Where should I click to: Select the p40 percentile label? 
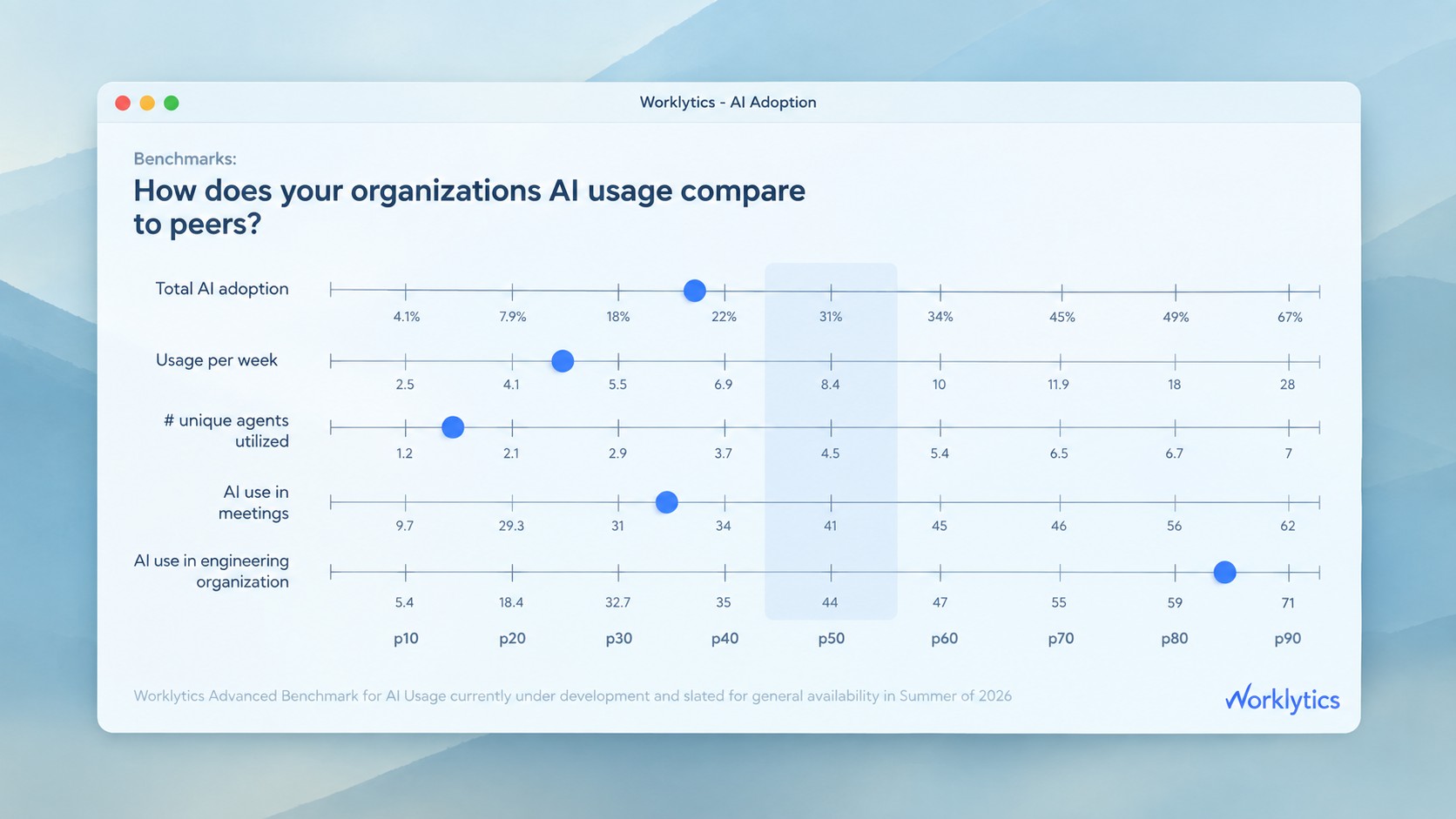[x=725, y=639]
